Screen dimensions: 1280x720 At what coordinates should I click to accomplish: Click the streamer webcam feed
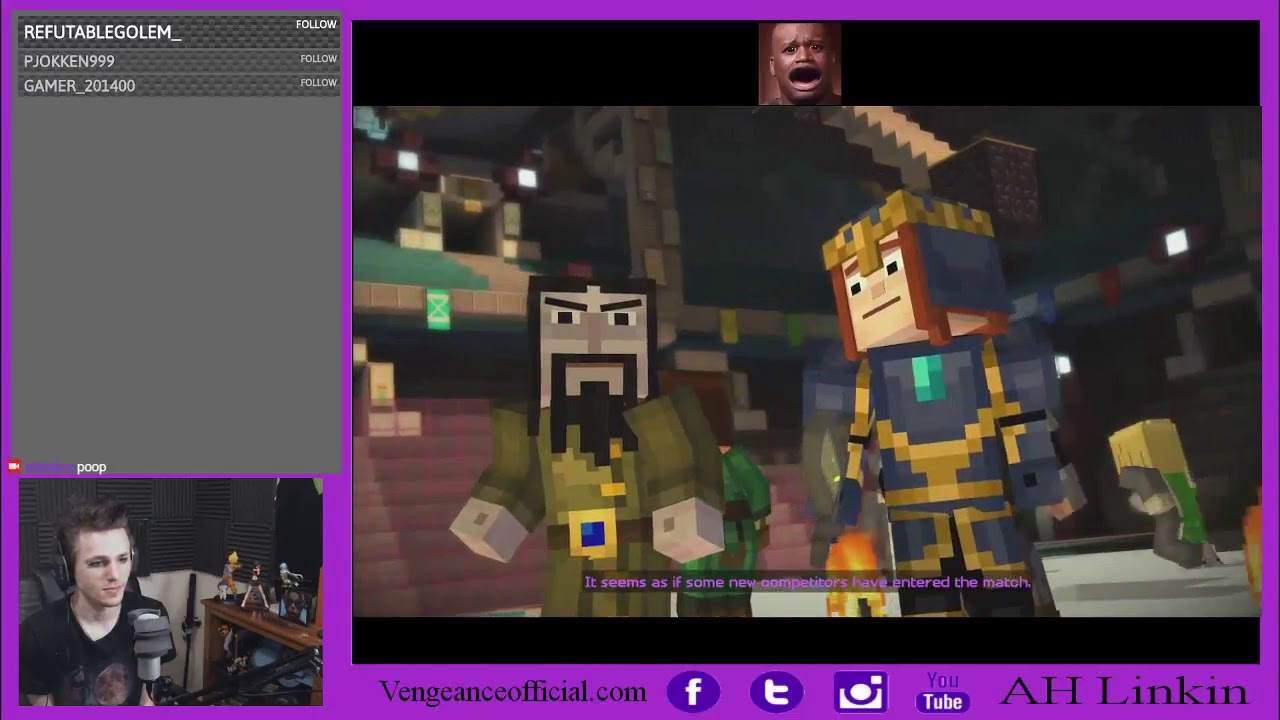click(x=170, y=592)
